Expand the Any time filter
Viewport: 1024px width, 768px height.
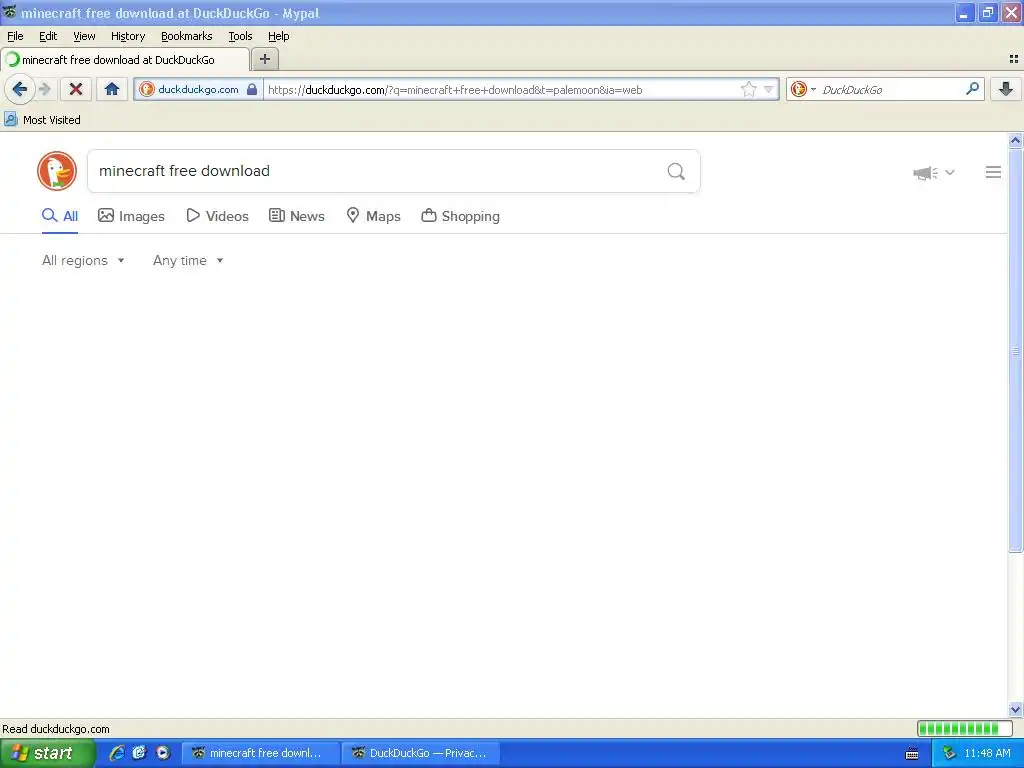(x=188, y=261)
